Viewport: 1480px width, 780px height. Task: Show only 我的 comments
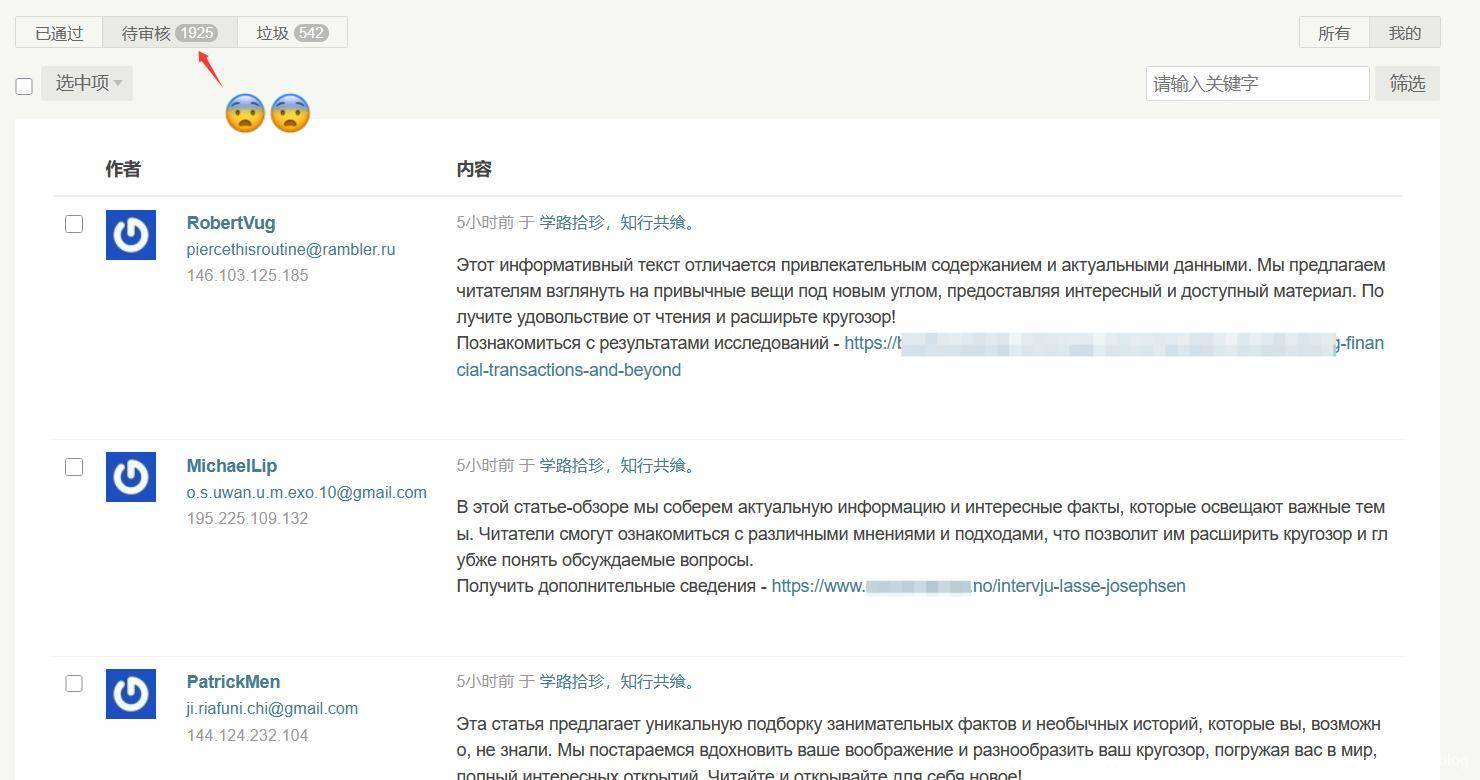1404,33
